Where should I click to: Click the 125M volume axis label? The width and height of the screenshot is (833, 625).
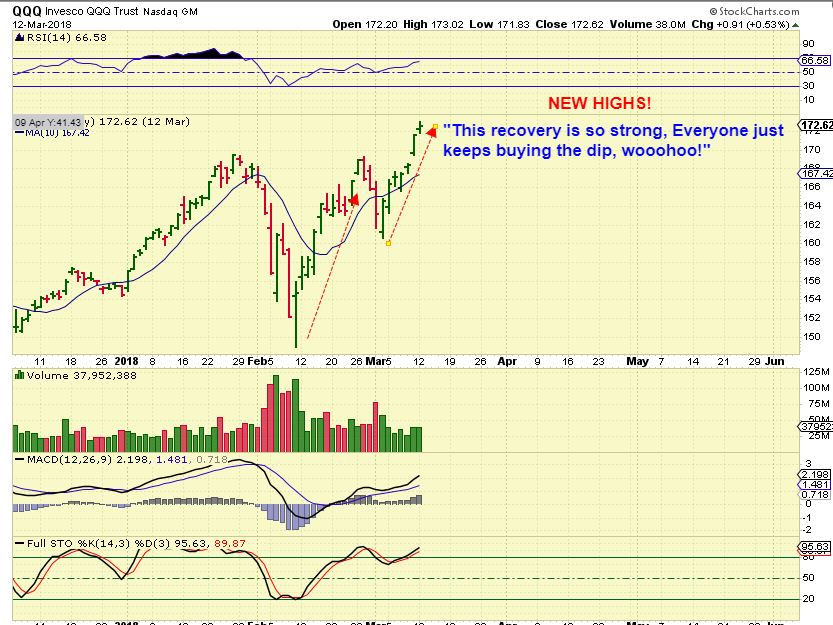817,371
